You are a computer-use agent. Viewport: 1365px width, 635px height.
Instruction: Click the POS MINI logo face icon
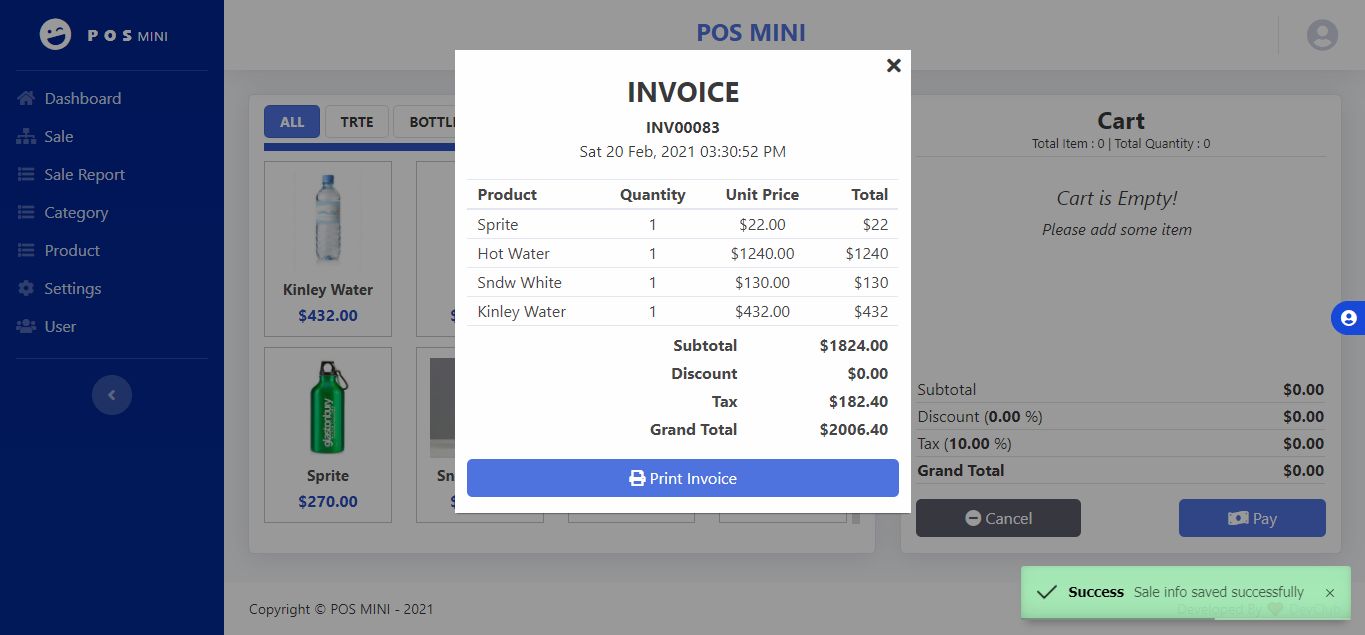[56, 35]
